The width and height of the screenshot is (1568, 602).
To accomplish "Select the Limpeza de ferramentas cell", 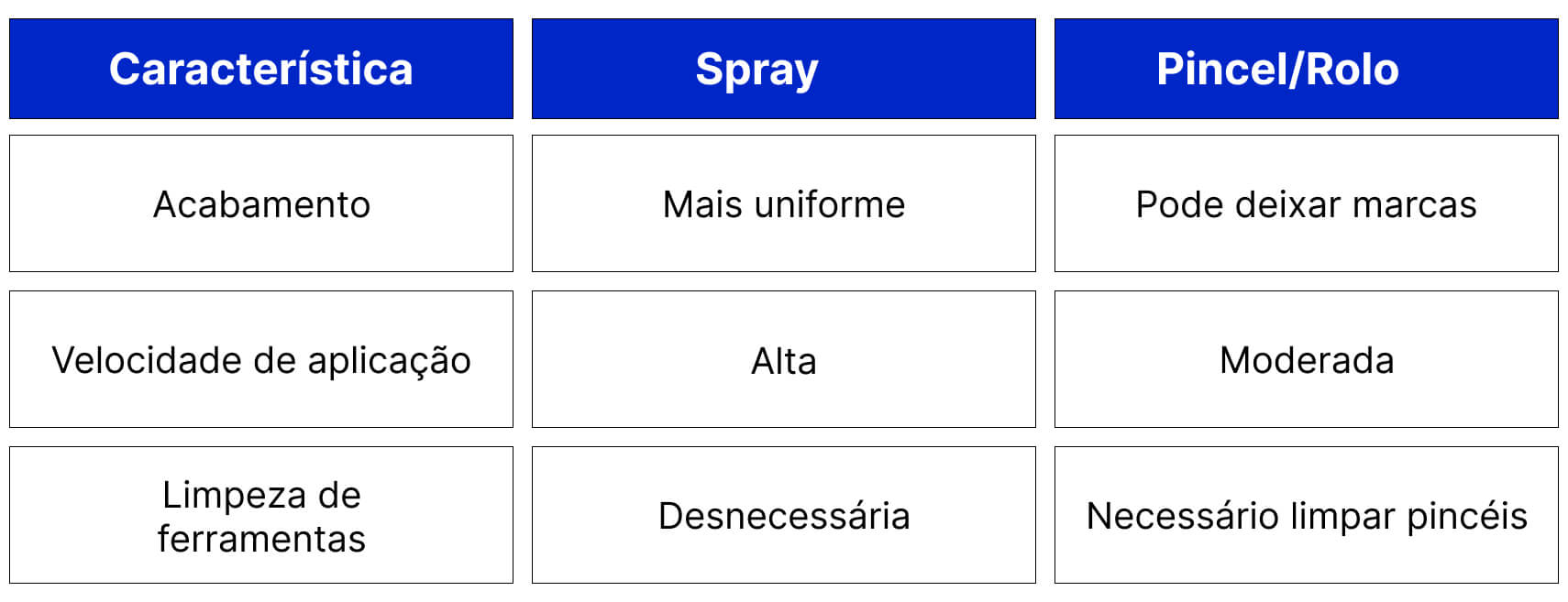I will [x=261, y=515].
